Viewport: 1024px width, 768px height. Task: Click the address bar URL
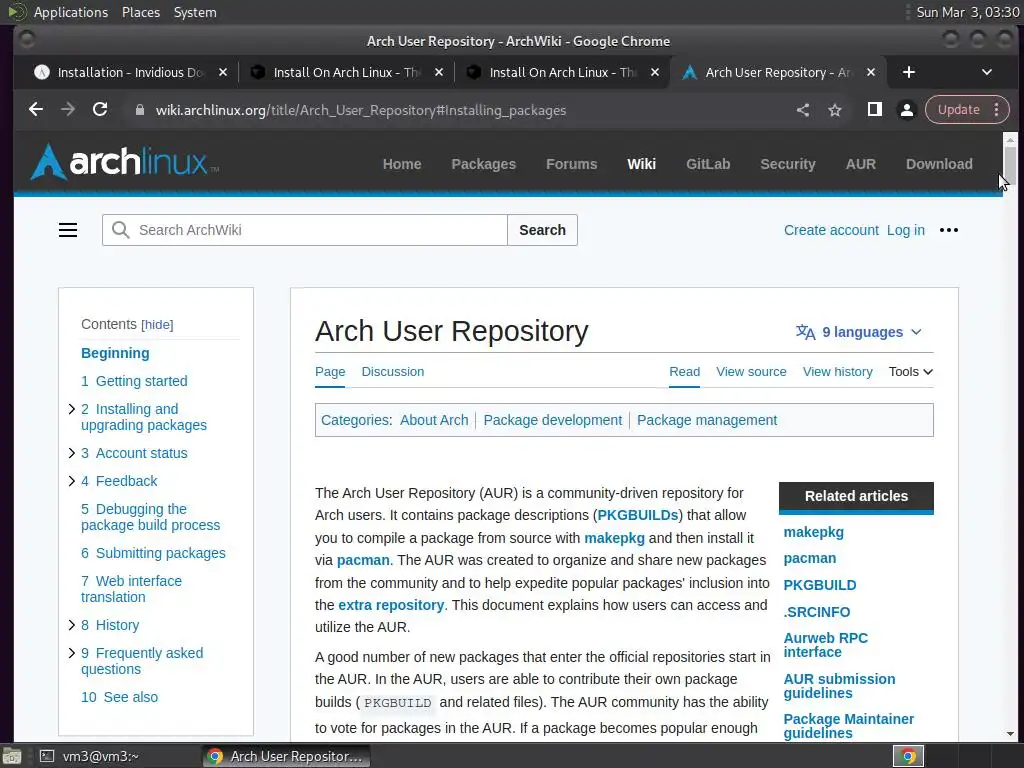click(360, 110)
